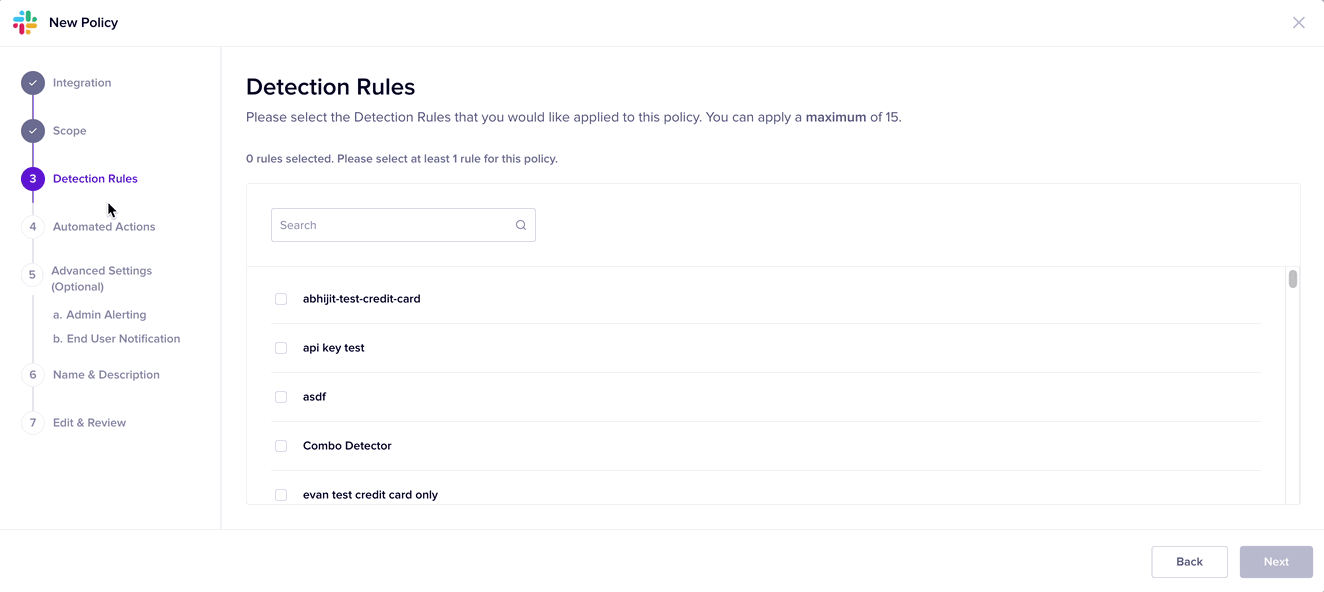Jump to End User Notification sub-step
This screenshot has width=1324, height=592.
tap(116, 339)
